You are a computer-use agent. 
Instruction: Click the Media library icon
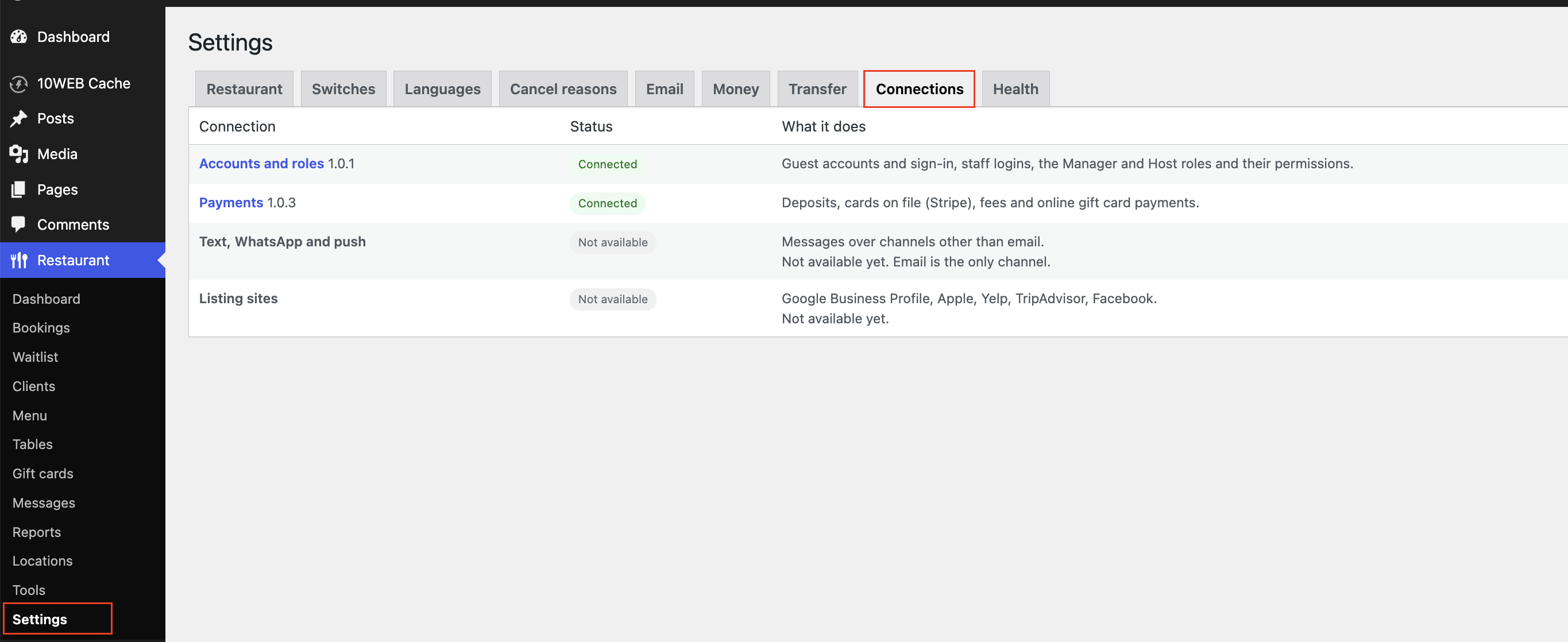tap(19, 154)
